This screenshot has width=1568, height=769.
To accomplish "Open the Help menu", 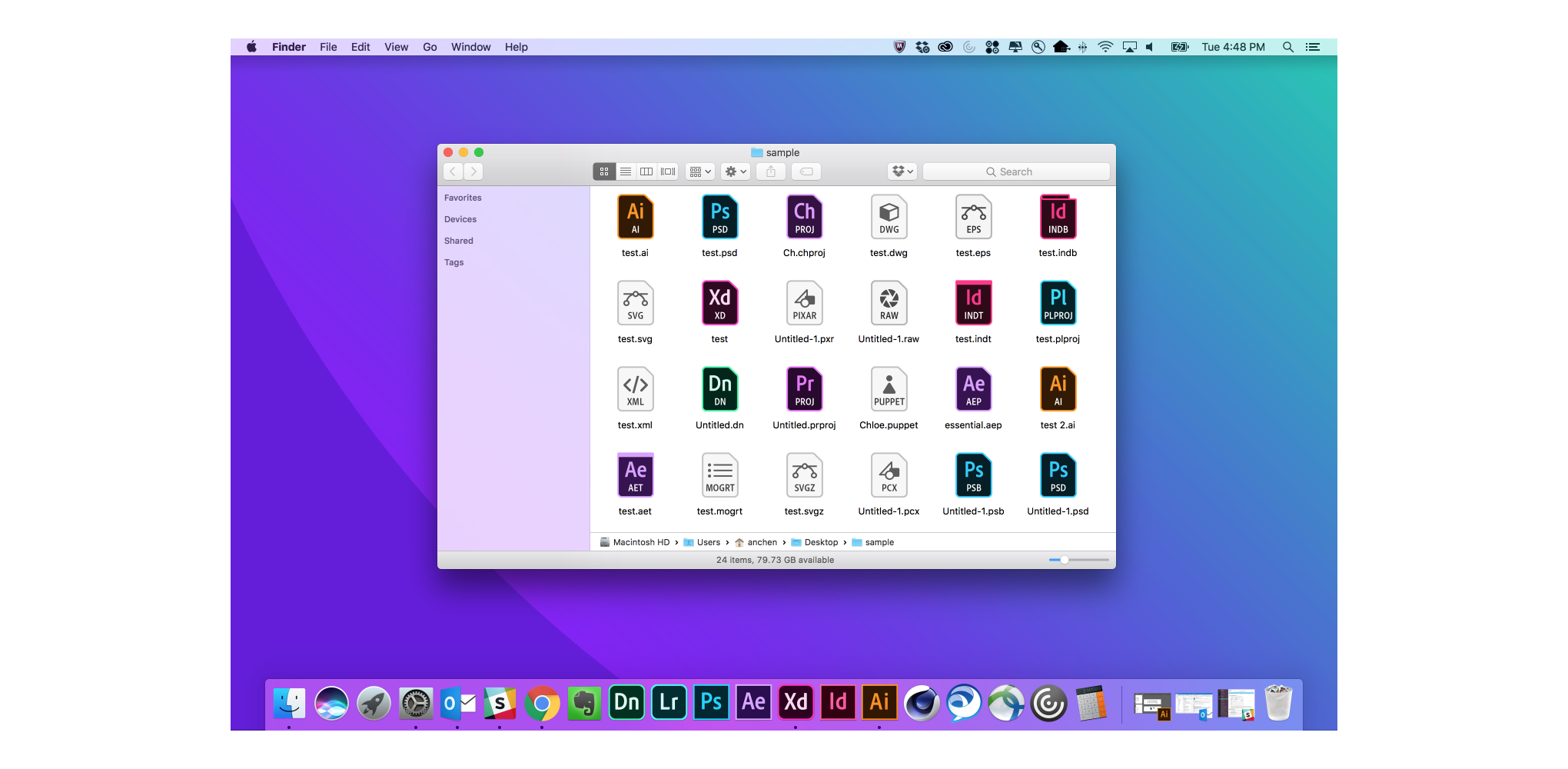I will (x=517, y=47).
